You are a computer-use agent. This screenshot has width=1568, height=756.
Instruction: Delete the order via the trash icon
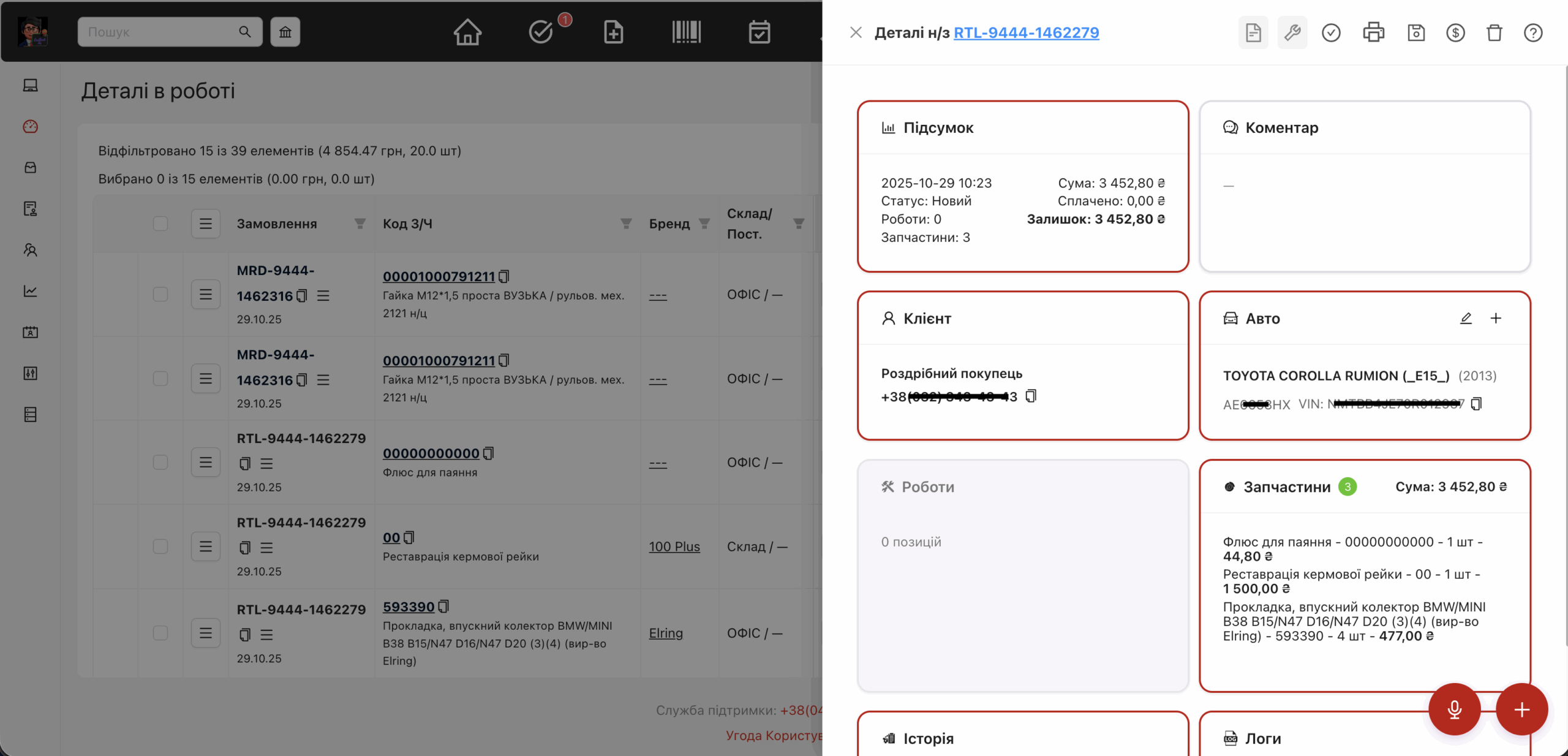point(1494,32)
